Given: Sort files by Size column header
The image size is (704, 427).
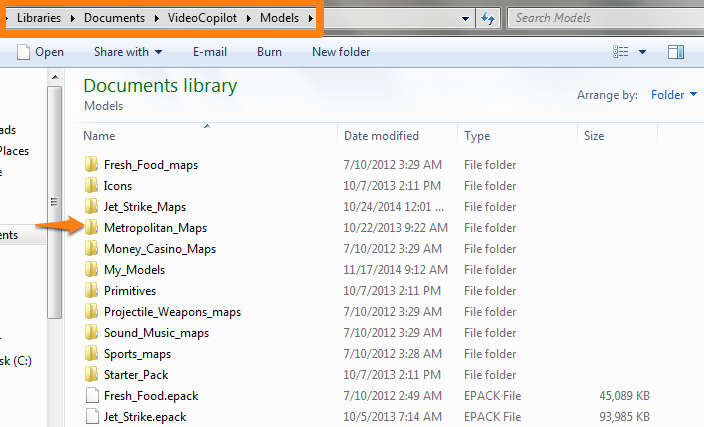Looking at the screenshot, I should 594,136.
